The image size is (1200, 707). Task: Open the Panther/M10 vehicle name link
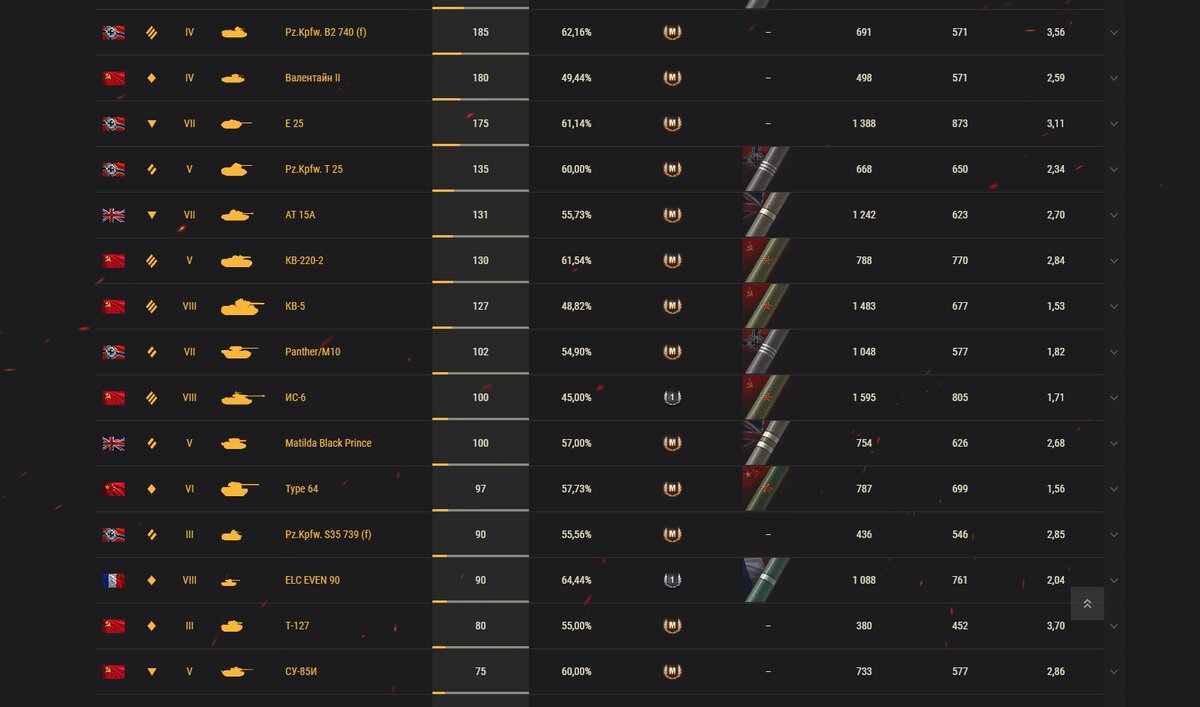click(312, 352)
